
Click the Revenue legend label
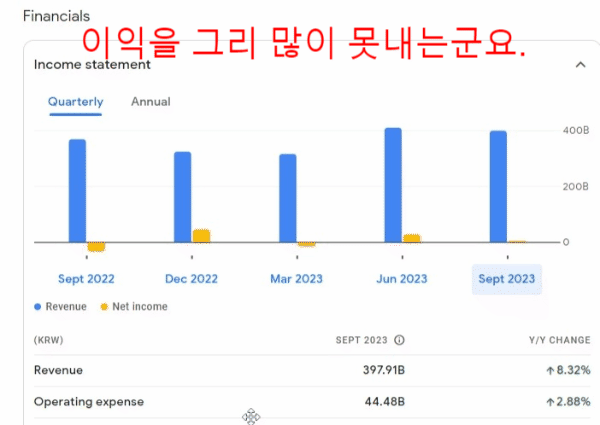click(x=66, y=307)
